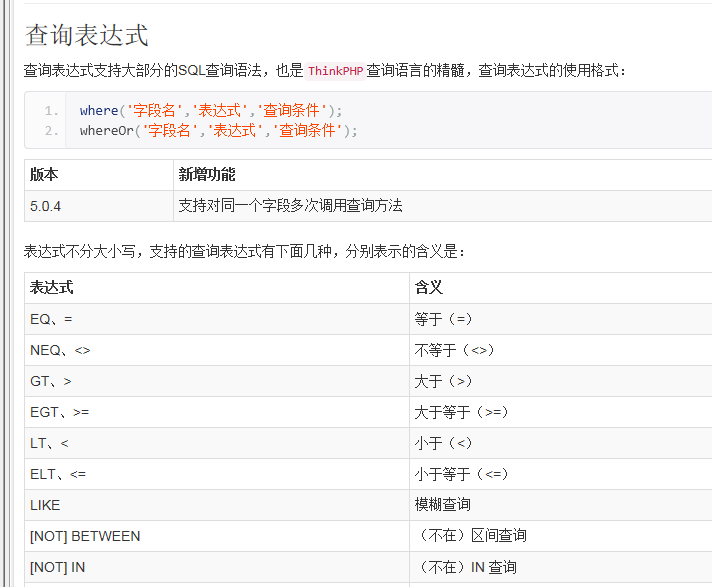Click the ThinkPHP inline code label

tap(335, 71)
